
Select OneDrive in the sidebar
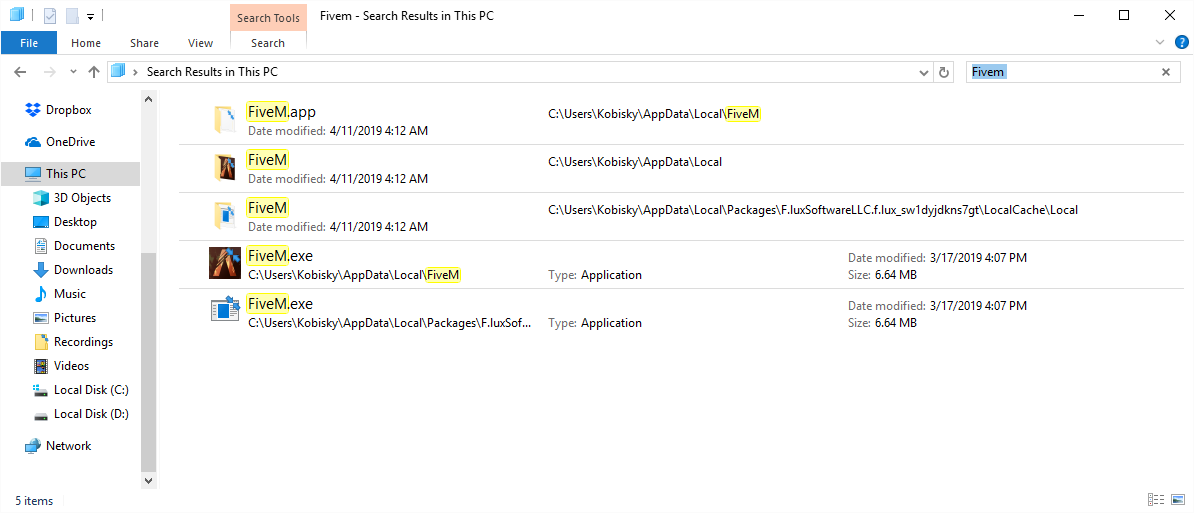[59, 142]
